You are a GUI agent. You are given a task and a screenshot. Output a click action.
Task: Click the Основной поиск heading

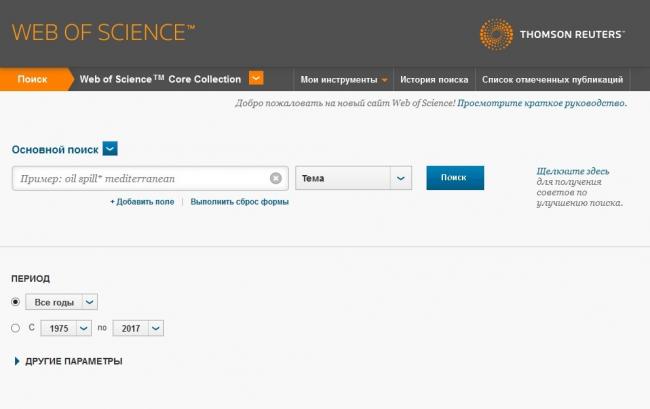55,150
